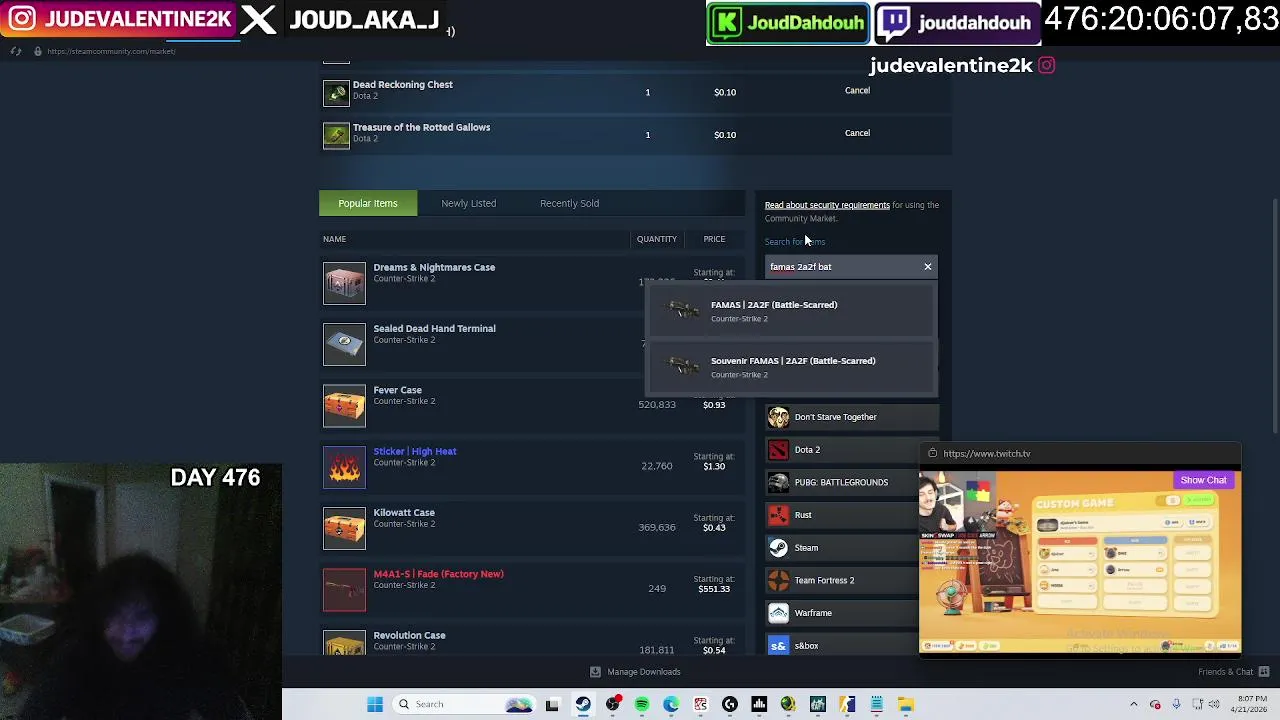1280x720 pixels.
Task: Select Team Fortress 2 filter label
Action: [824, 580]
